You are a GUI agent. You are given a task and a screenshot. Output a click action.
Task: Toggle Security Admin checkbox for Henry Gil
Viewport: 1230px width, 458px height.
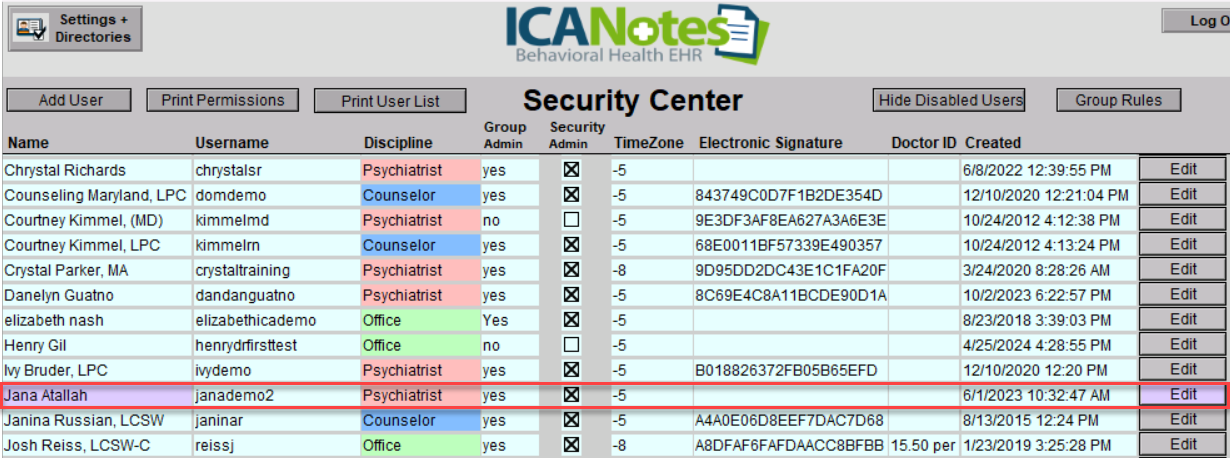tap(571, 345)
